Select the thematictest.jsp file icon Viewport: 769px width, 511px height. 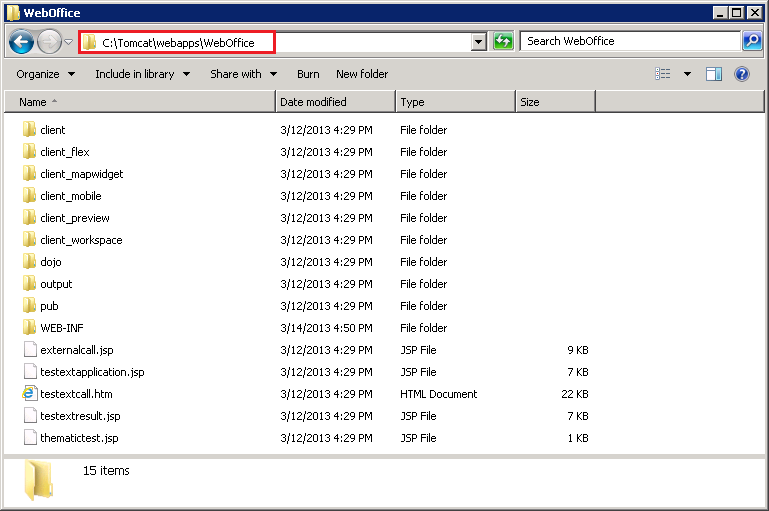coord(30,438)
